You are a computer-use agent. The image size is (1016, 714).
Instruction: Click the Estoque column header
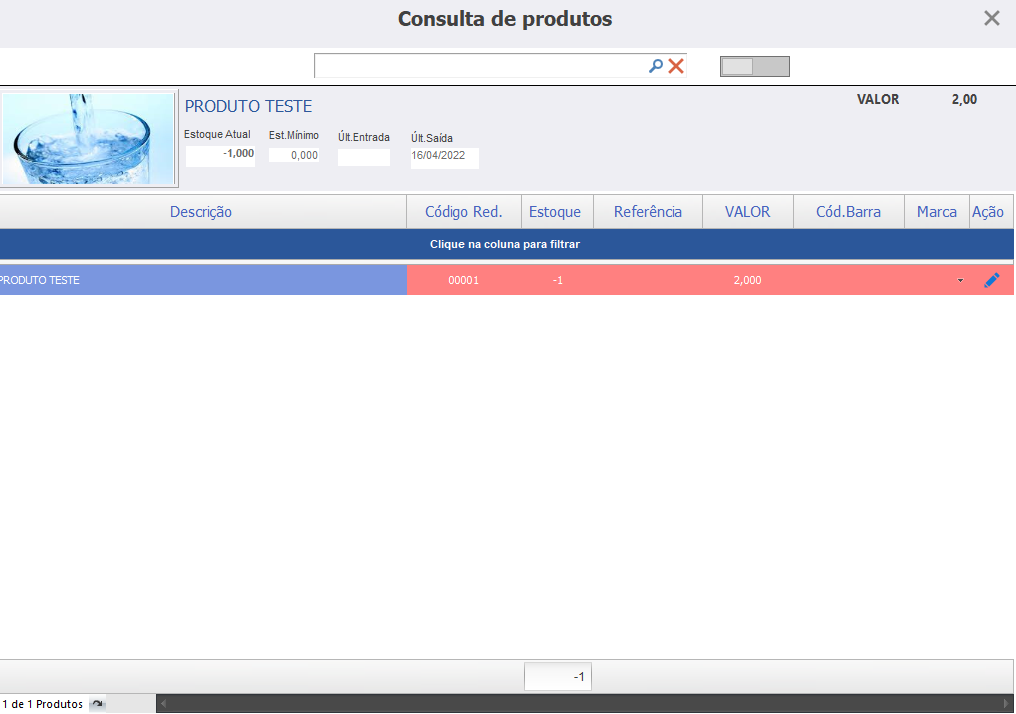pyautogui.click(x=557, y=212)
